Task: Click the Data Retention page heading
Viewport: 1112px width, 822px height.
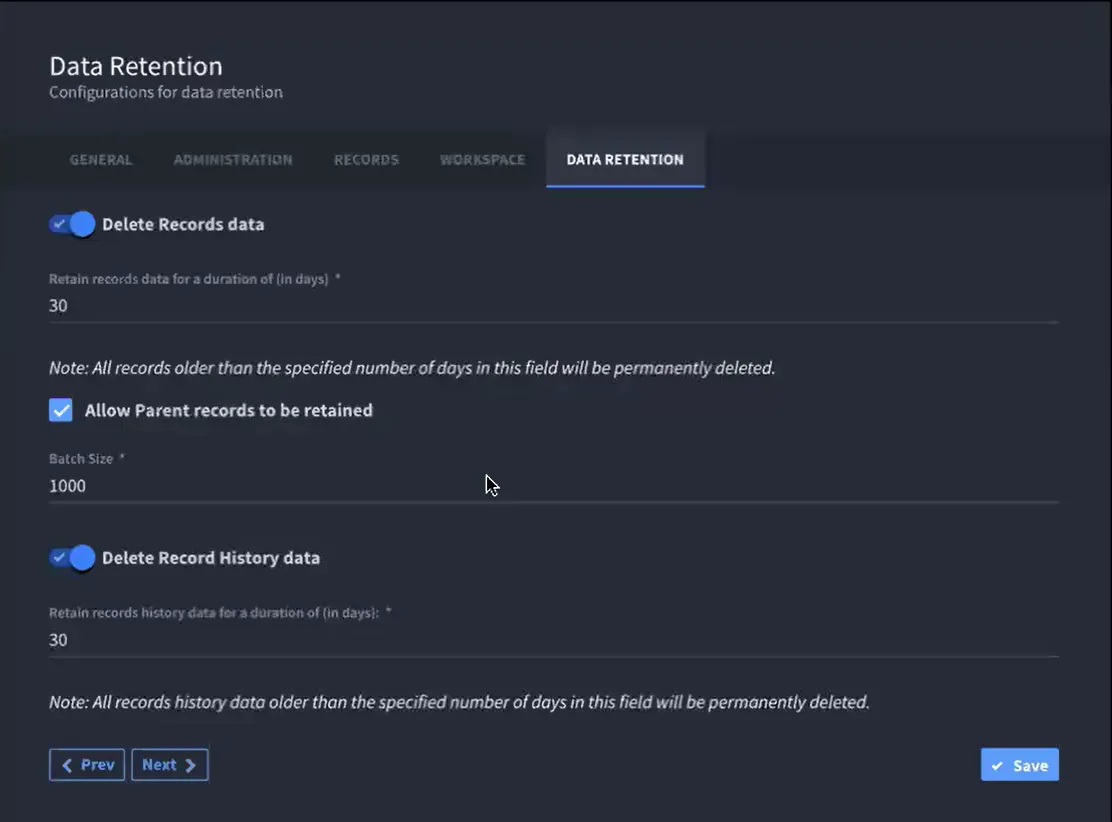Action: [136, 66]
